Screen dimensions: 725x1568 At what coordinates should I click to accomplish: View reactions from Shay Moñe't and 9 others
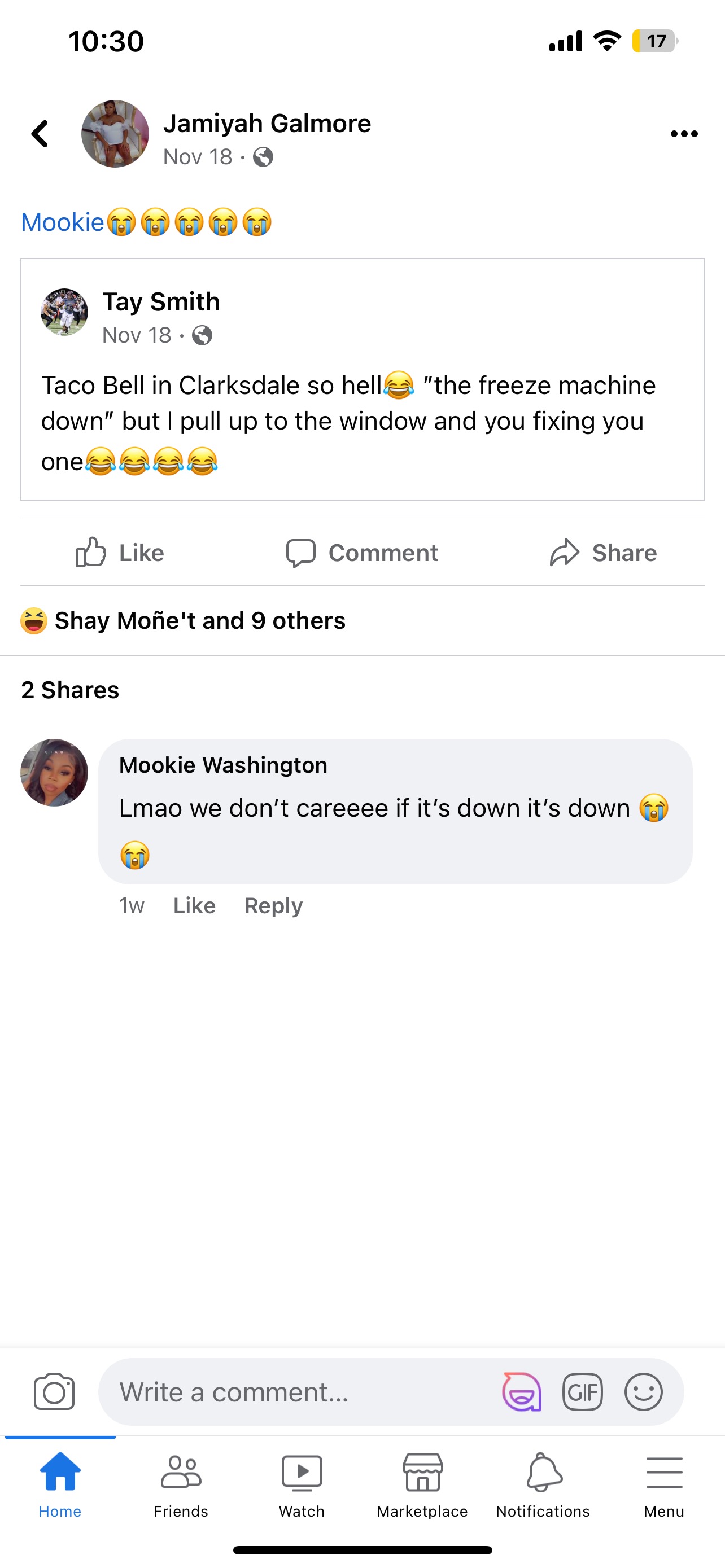coord(200,621)
